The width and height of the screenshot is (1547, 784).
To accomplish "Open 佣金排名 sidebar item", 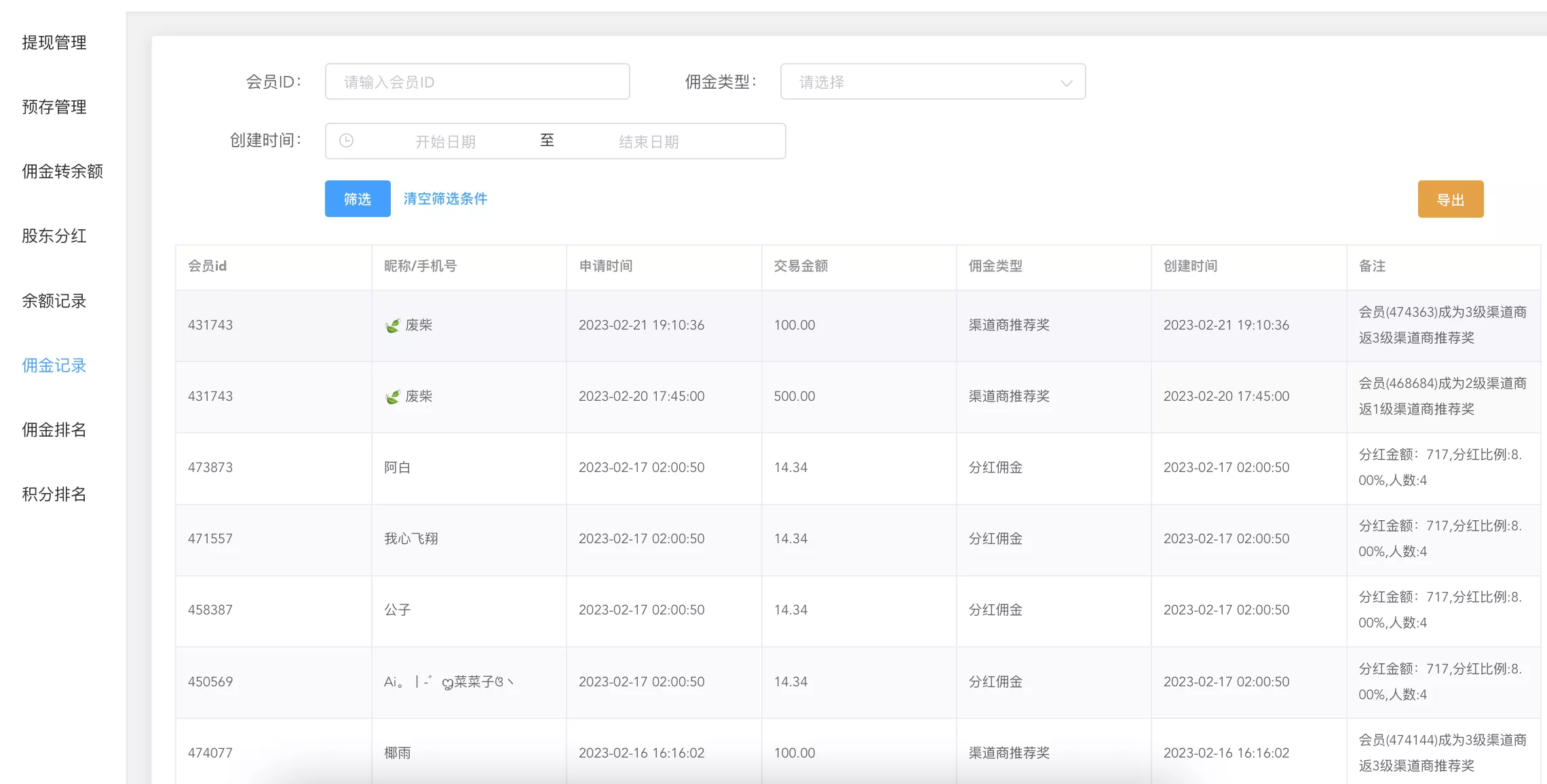I will [54, 430].
